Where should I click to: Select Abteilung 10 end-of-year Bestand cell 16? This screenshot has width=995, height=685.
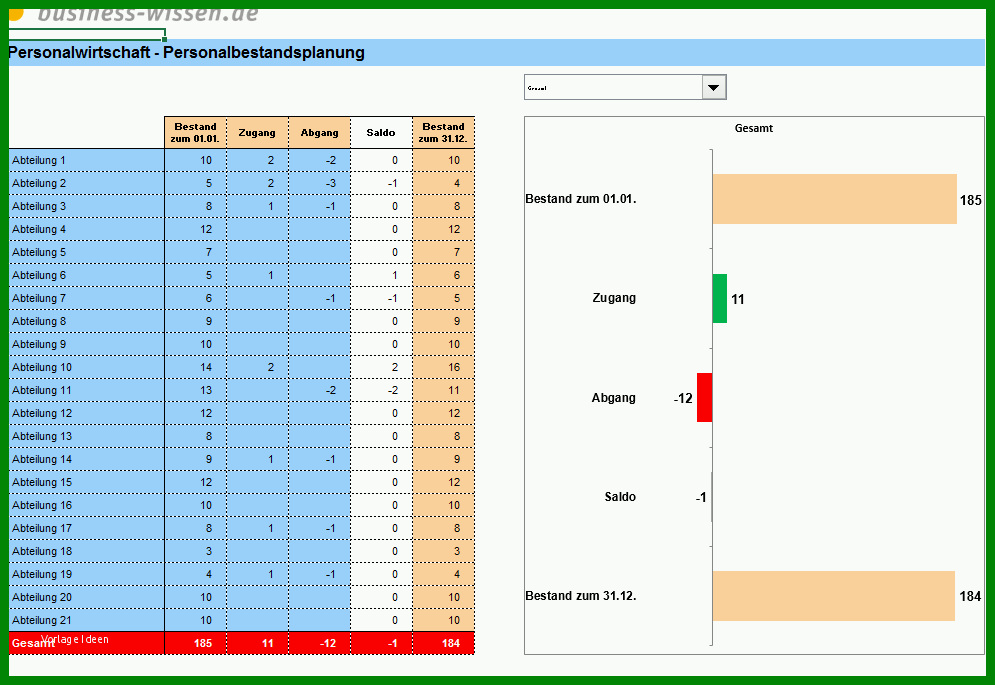pyautogui.click(x=444, y=368)
